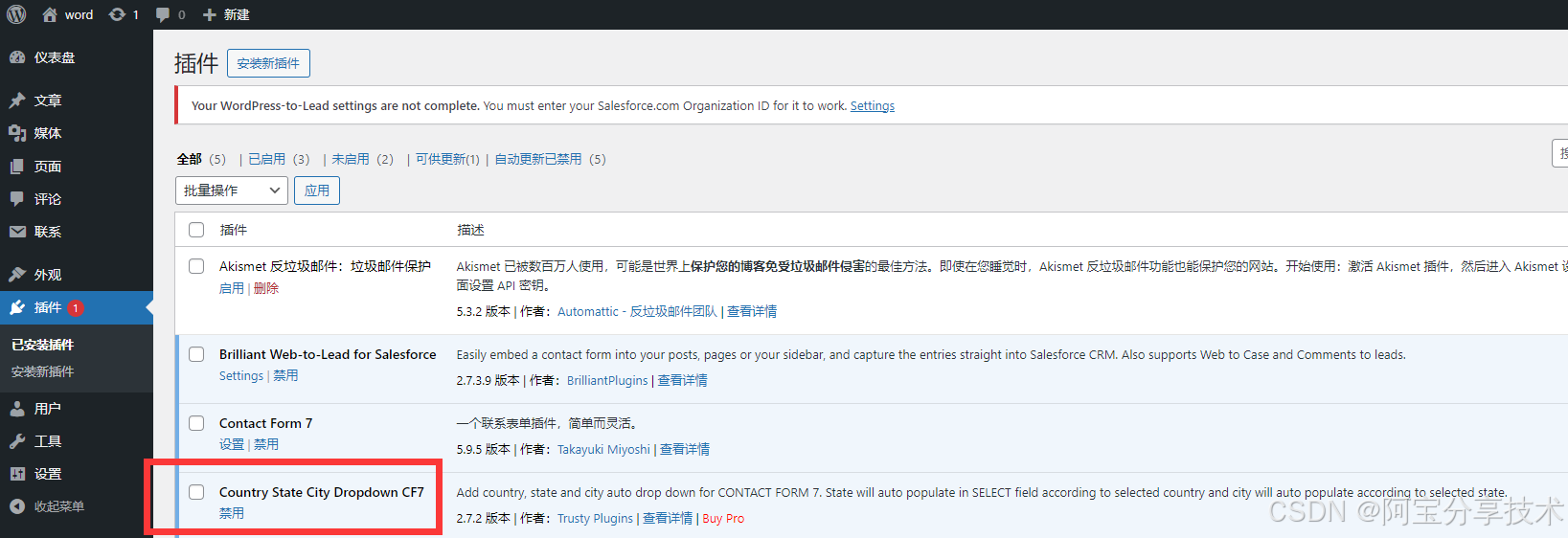Open the WordPress logo menu
The image size is (1568, 538).
16,14
